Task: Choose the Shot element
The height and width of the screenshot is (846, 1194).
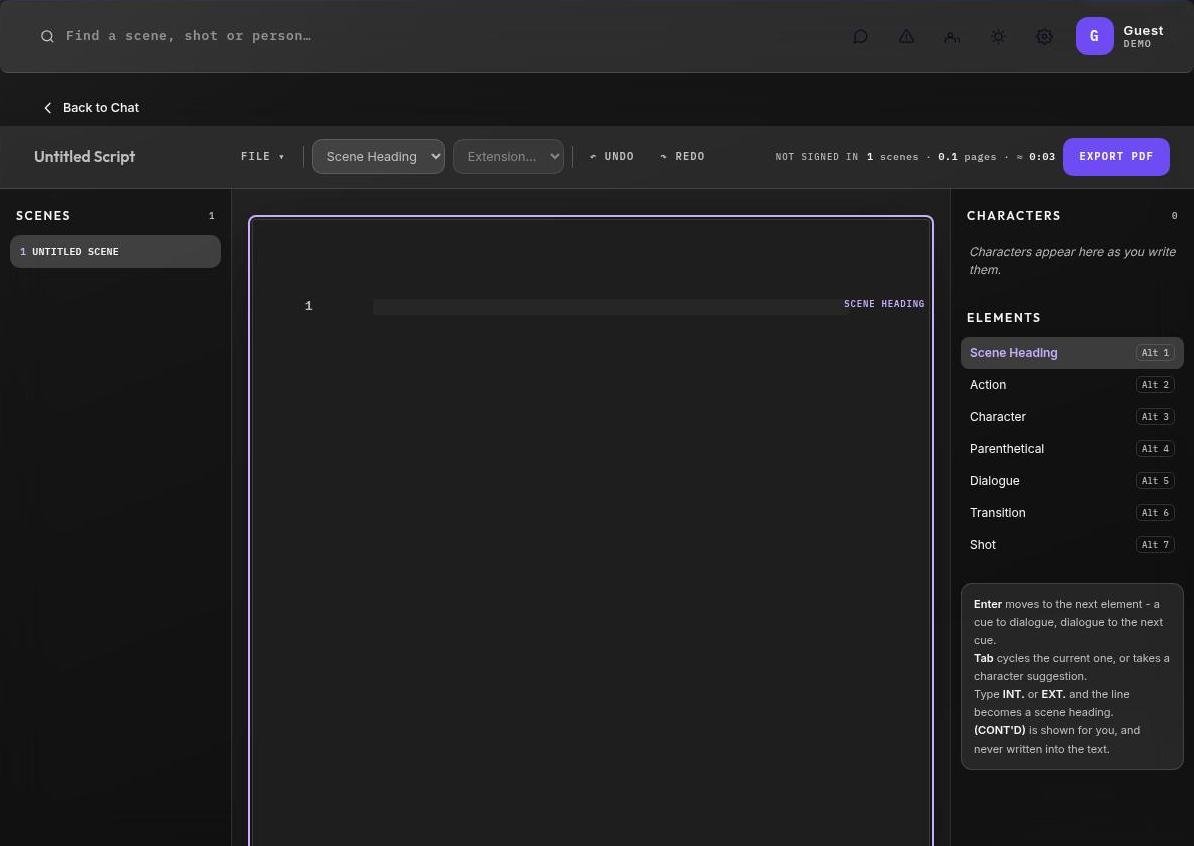Action: pos(1072,545)
